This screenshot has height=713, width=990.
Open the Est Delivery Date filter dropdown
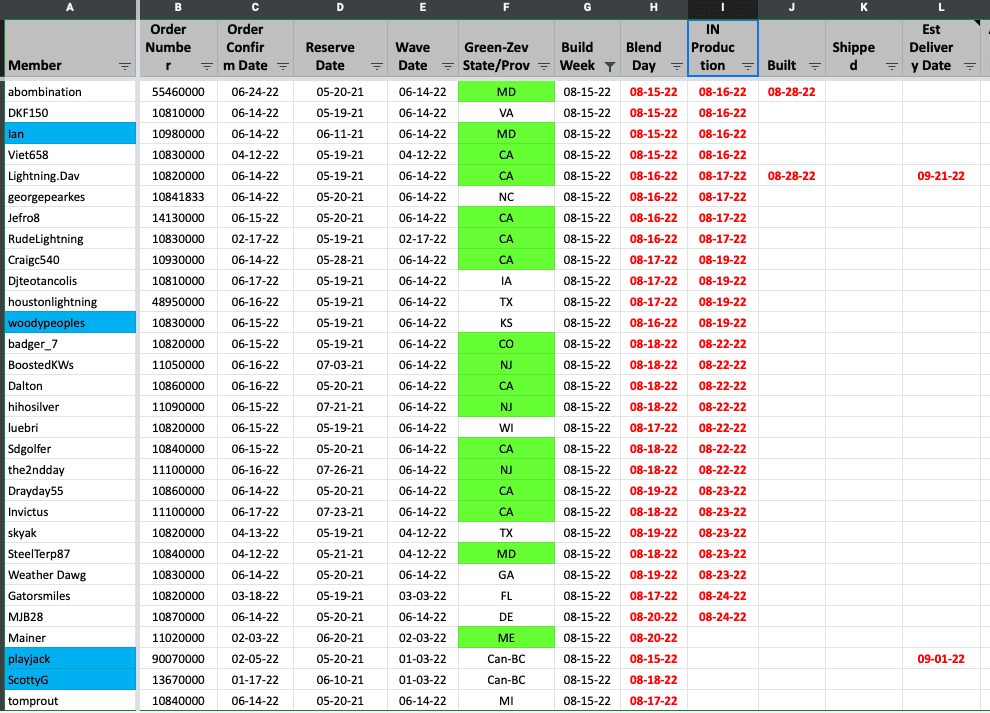tap(968, 66)
